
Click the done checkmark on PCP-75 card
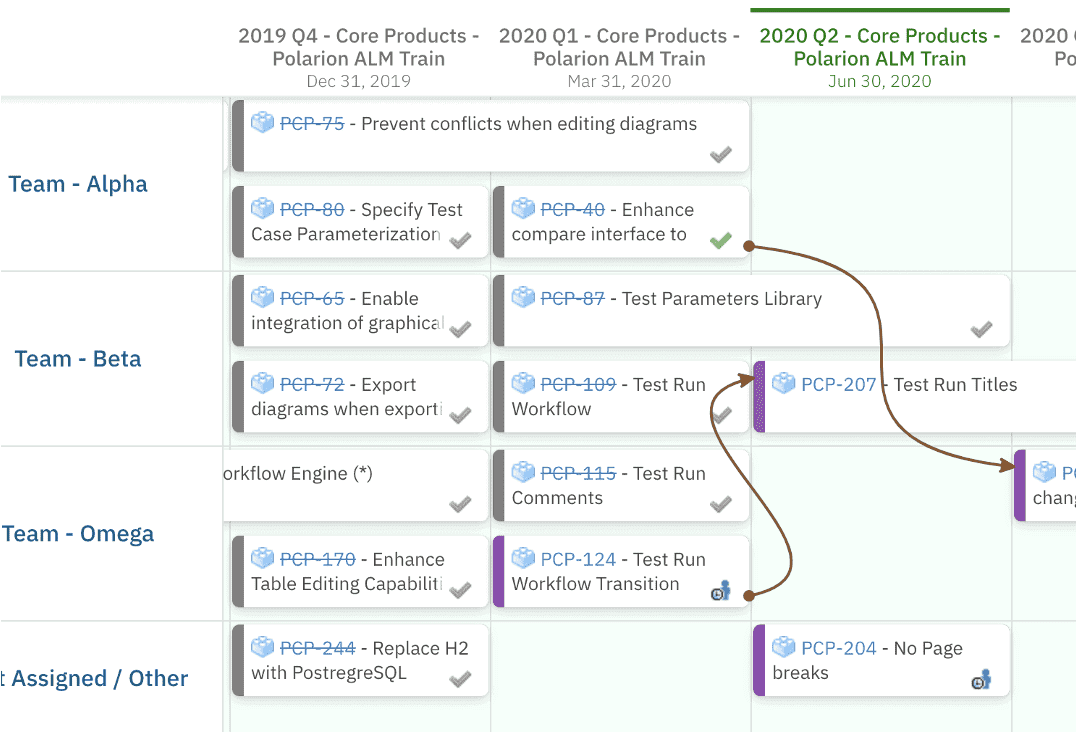point(721,154)
